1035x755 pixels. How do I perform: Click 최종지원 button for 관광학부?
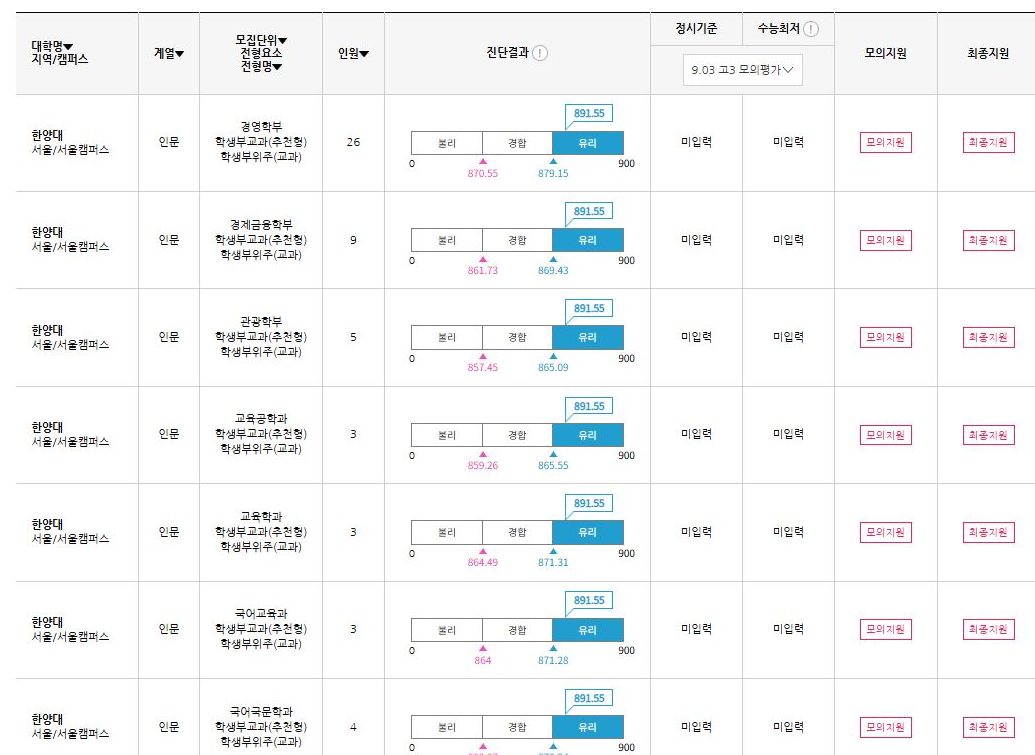pos(988,338)
